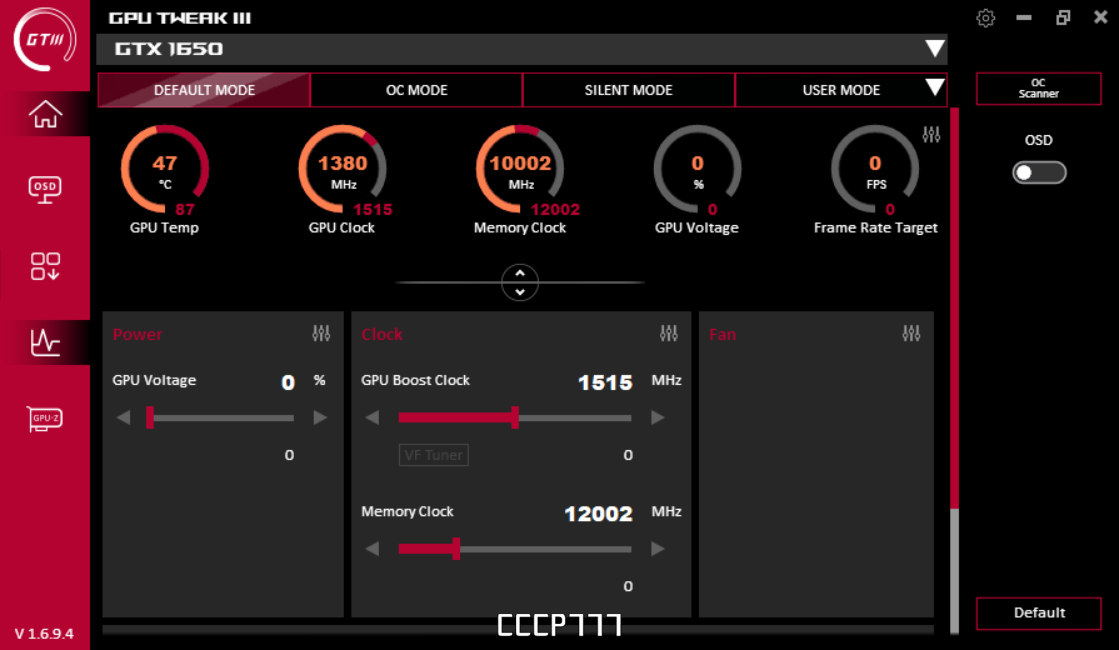
Task: Increase Memory Clock with right arrow
Action: coord(658,549)
